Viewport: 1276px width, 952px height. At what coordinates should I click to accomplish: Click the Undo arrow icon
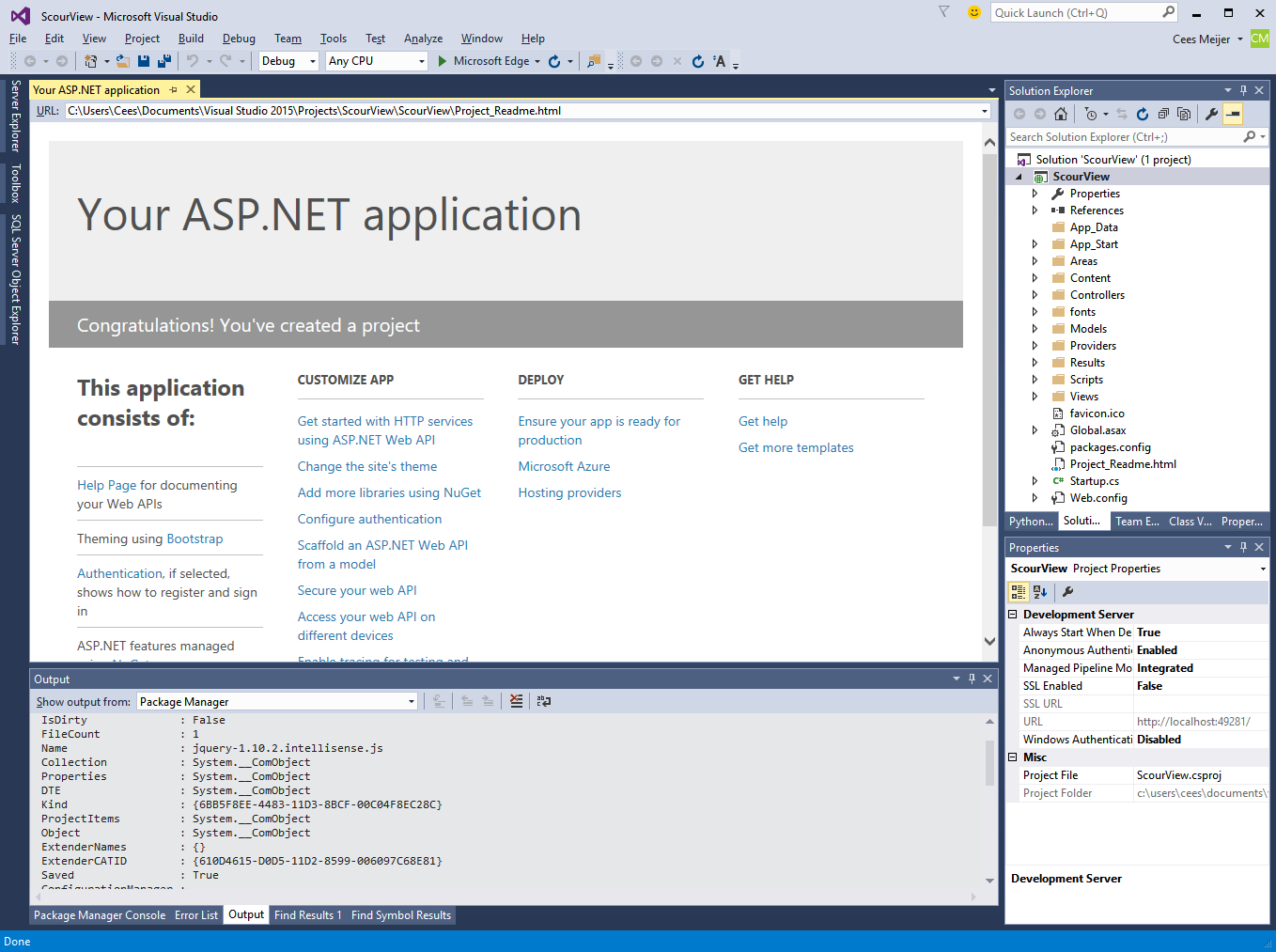pos(193,61)
